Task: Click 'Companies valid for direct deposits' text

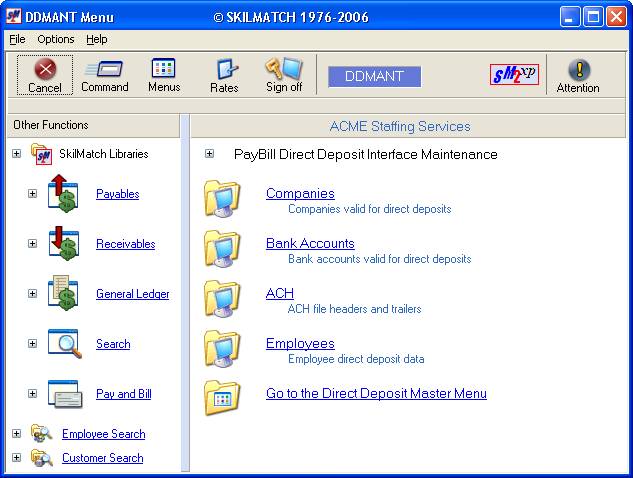Action: 369,209
